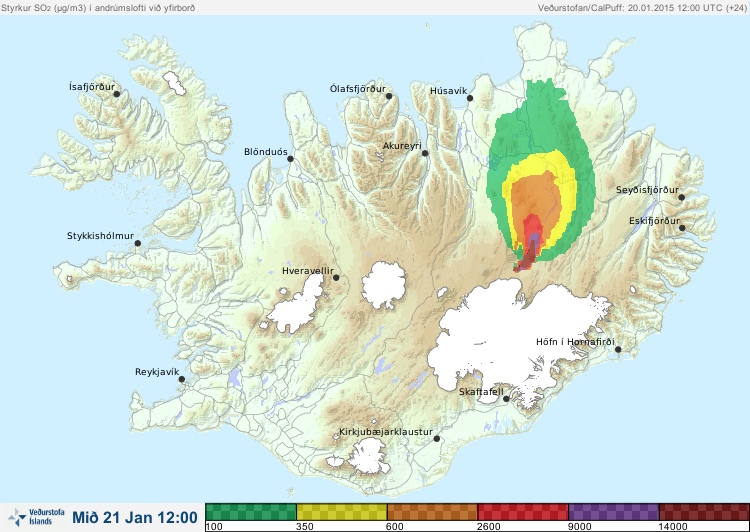Viewport: 750px width, 532px height.
Task: Click the 'Akureyri' place label
Action: pyautogui.click(x=402, y=146)
